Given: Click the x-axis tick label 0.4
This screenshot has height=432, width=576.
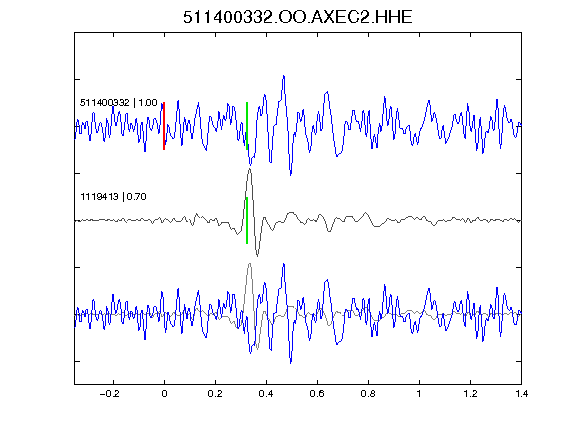Looking at the screenshot, I should [266, 394].
